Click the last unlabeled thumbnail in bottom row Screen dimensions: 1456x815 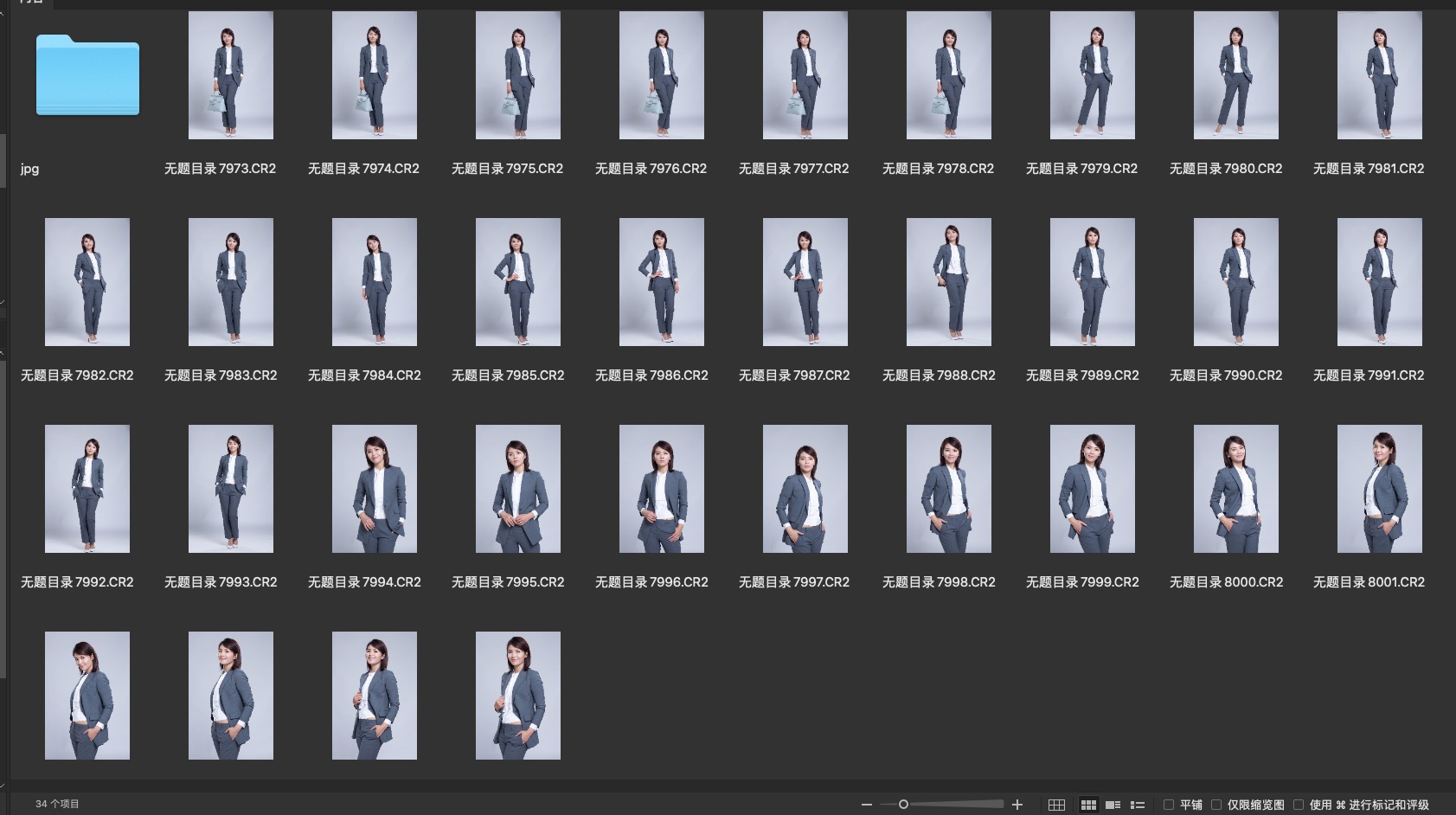[x=517, y=696]
